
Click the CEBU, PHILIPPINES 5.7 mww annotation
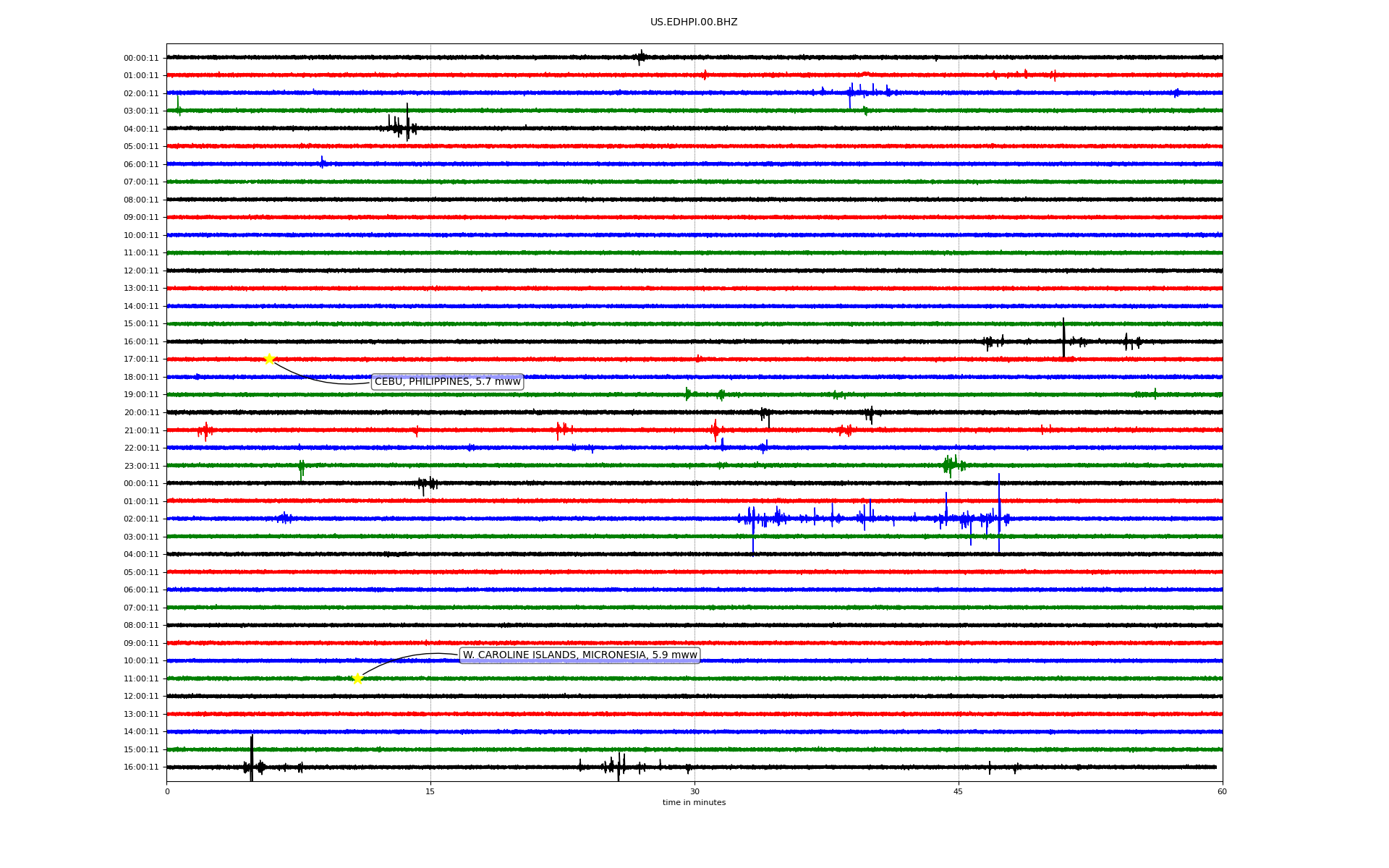[447, 382]
